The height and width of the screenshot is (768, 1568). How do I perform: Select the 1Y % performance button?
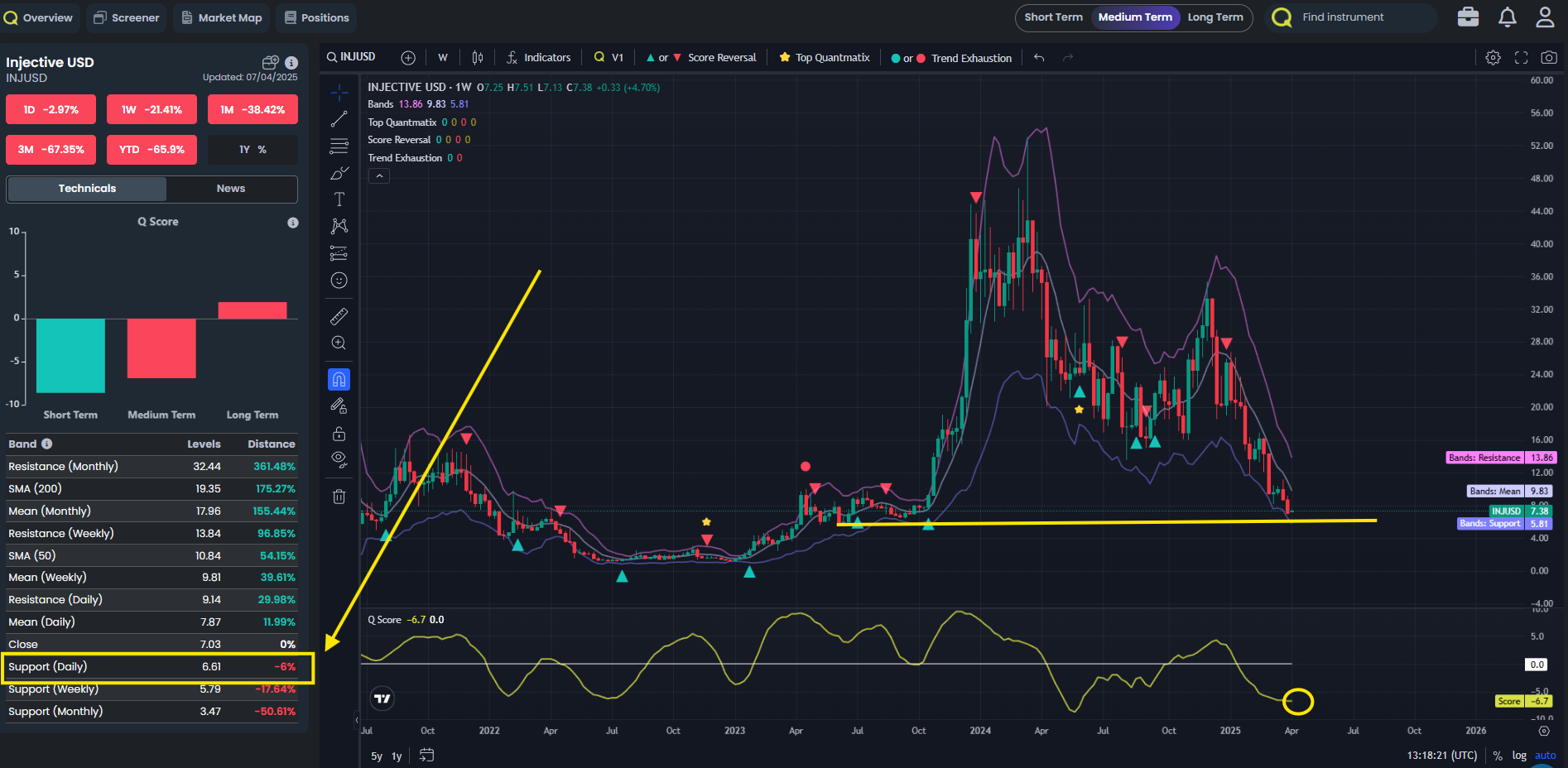click(x=253, y=150)
